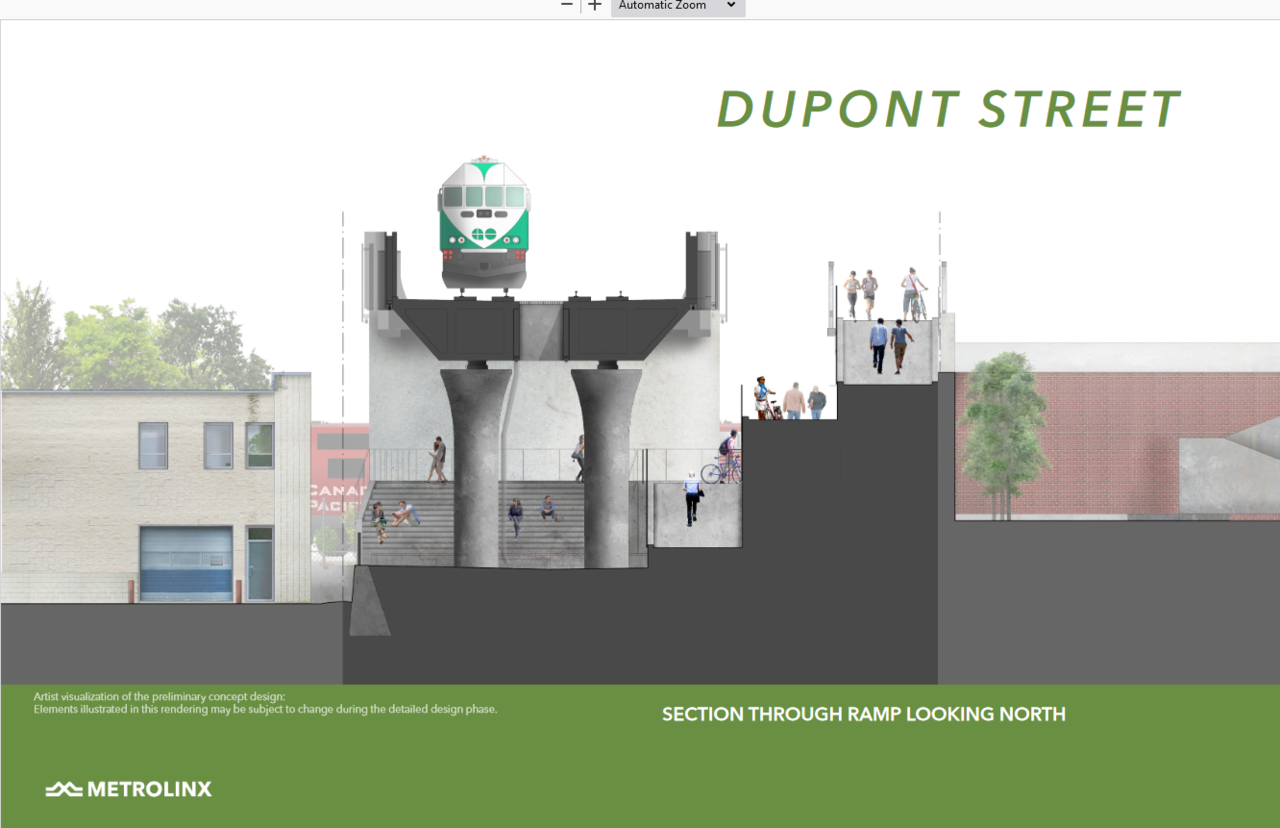1280x828 pixels.
Task: Click the DUPONT STREET heading
Action: [948, 110]
